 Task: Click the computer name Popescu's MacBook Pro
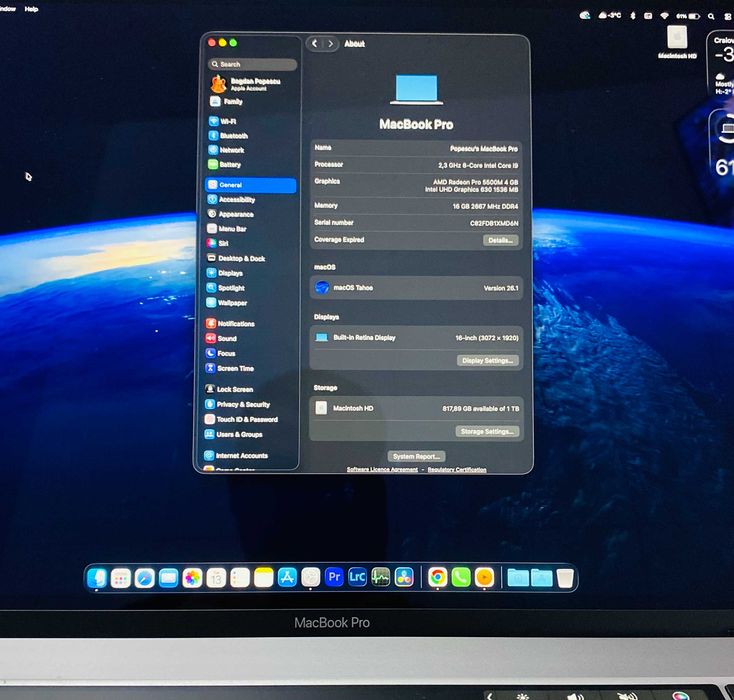[484, 148]
